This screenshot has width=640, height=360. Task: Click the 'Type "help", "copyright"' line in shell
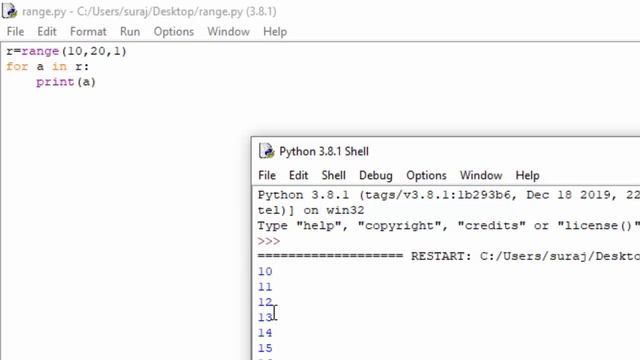click(449, 226)
